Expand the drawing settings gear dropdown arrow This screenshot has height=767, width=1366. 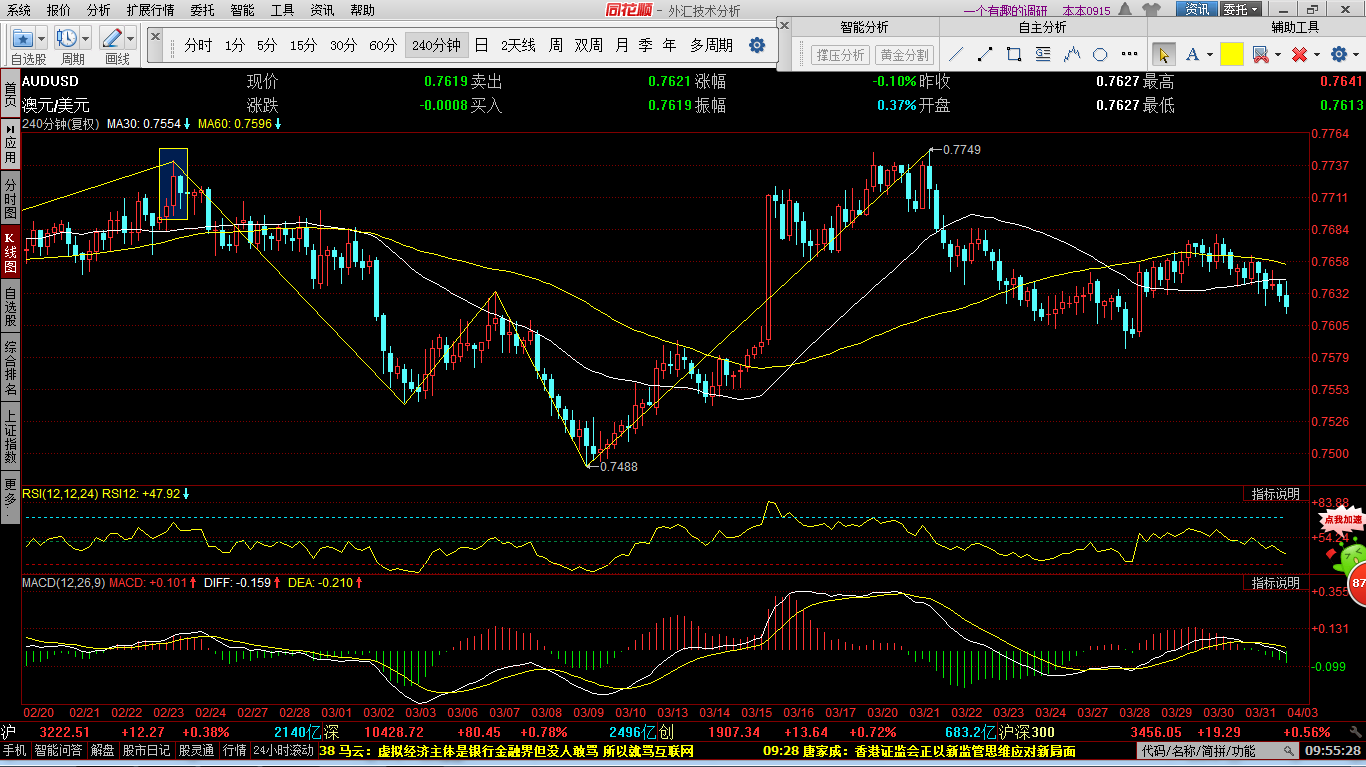pyautogui.click(x=1354, y=55)
